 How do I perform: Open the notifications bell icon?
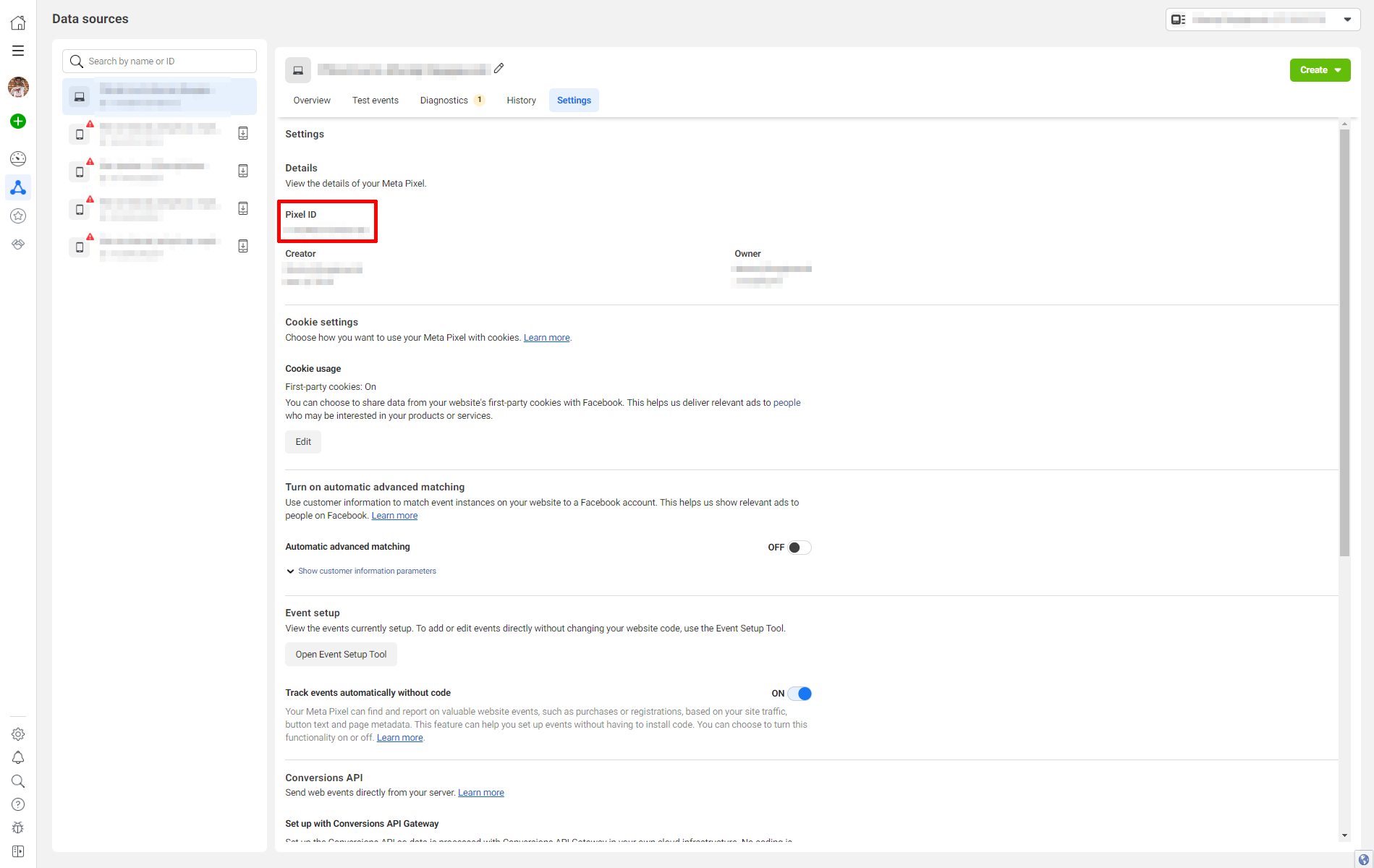coord(18,757)
